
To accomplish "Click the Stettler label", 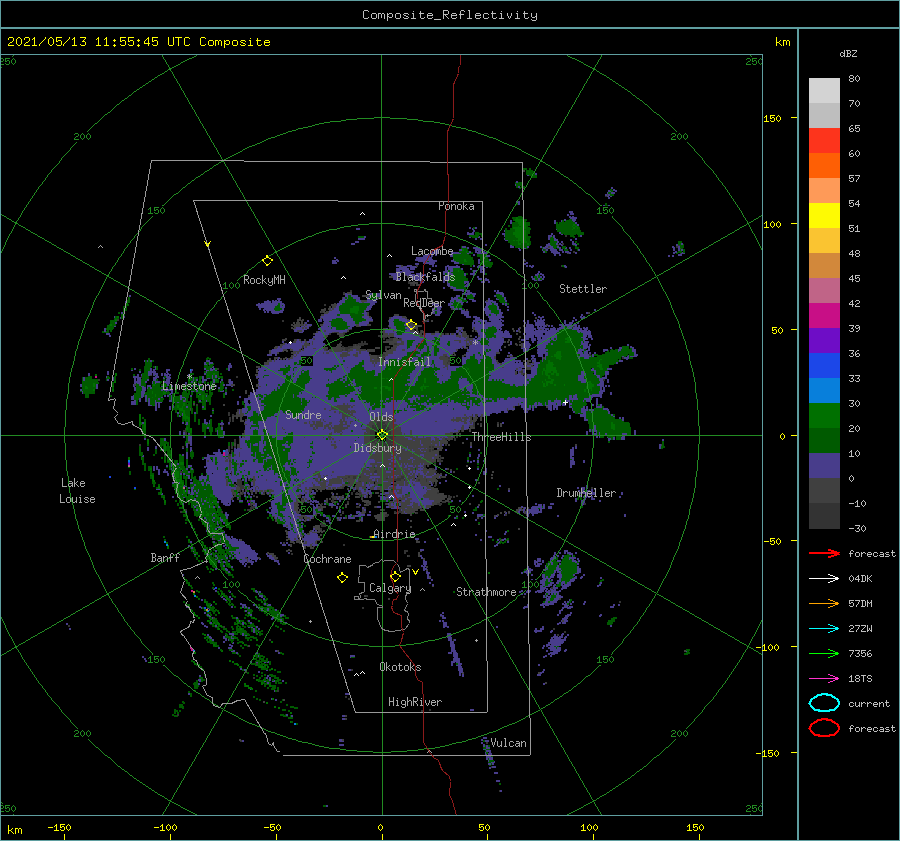I will pos(583,289).
